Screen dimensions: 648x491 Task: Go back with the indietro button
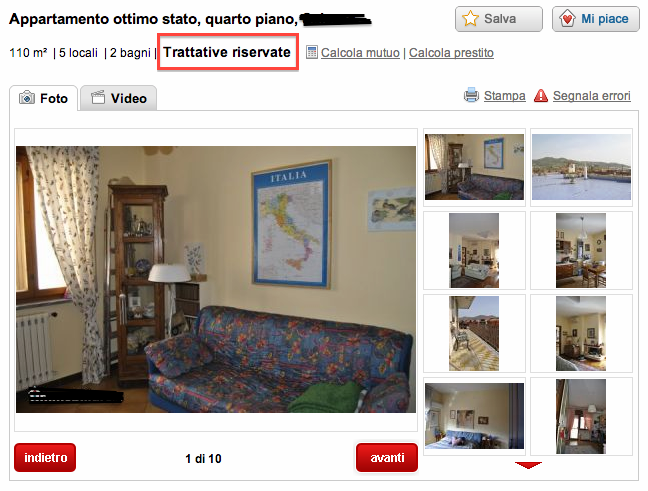(x=45, y=458)
